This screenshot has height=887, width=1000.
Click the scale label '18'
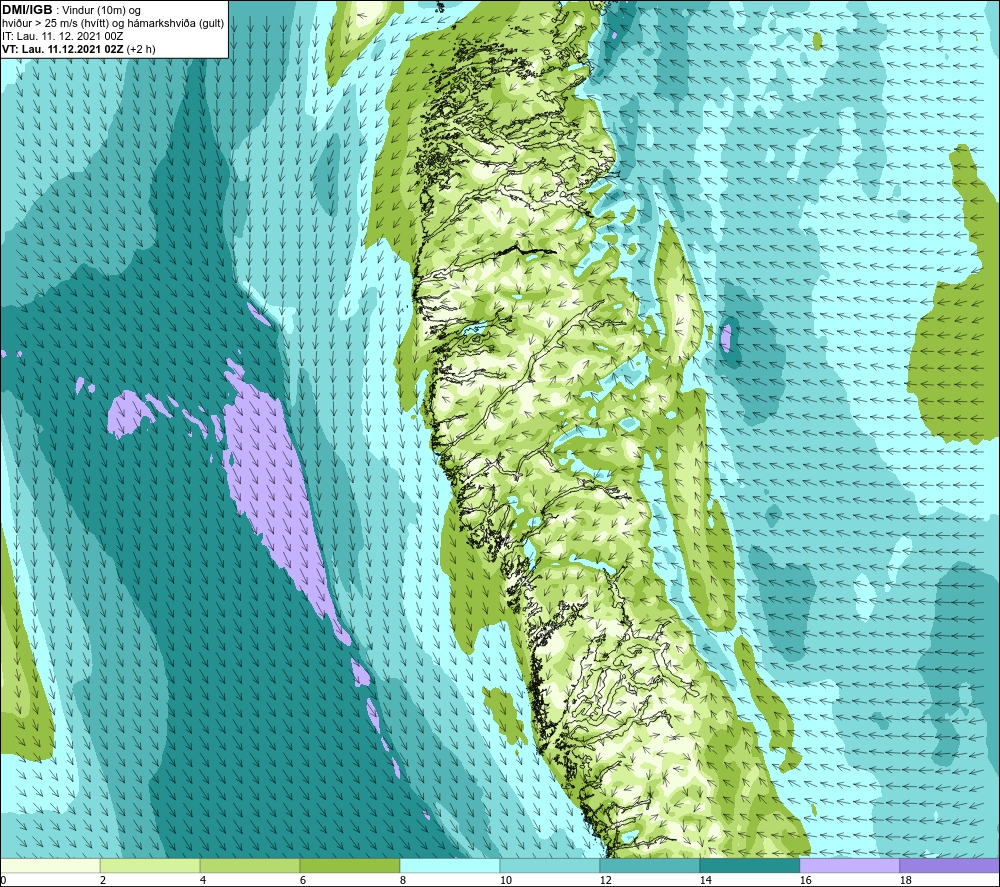(906, 881)
